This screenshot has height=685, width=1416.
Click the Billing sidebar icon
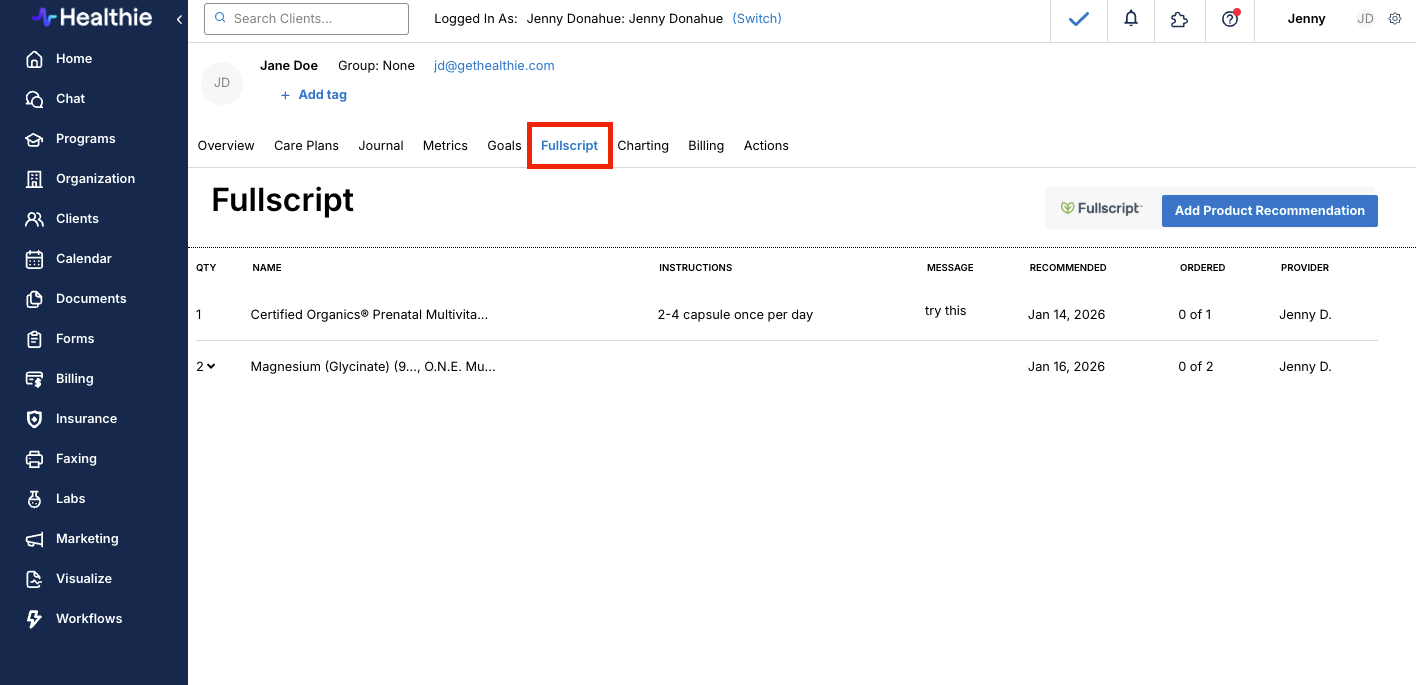[34, 379]
